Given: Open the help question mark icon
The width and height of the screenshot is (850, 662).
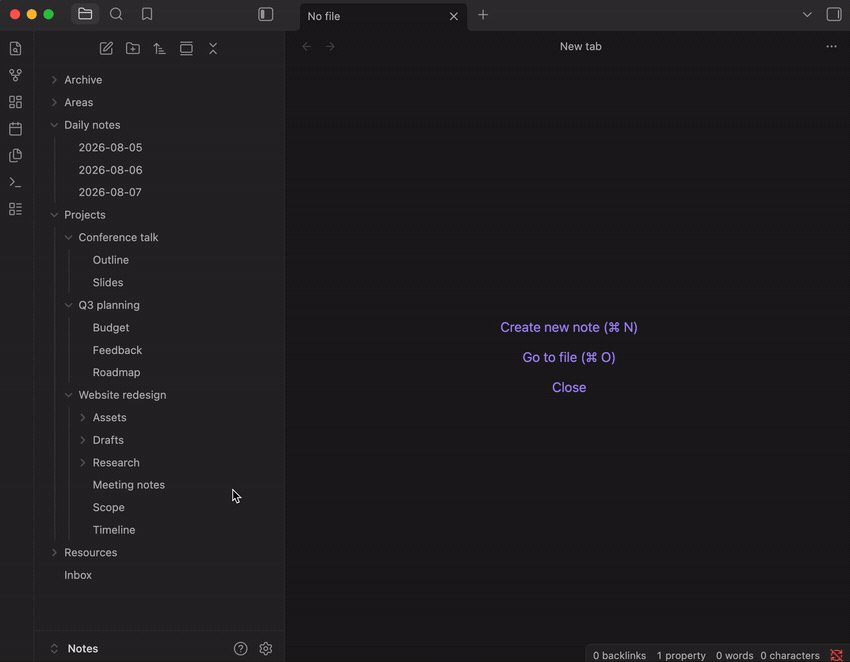Looking at the screenshot, I should click(241, 648).
